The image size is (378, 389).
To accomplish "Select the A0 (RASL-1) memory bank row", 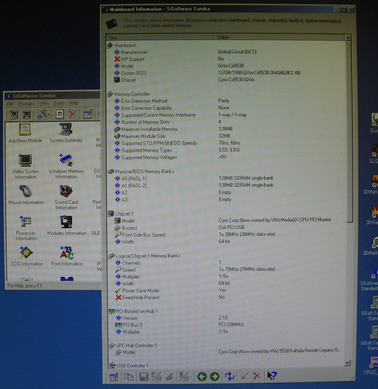I will pyautogui.click(x=227, y=178).
